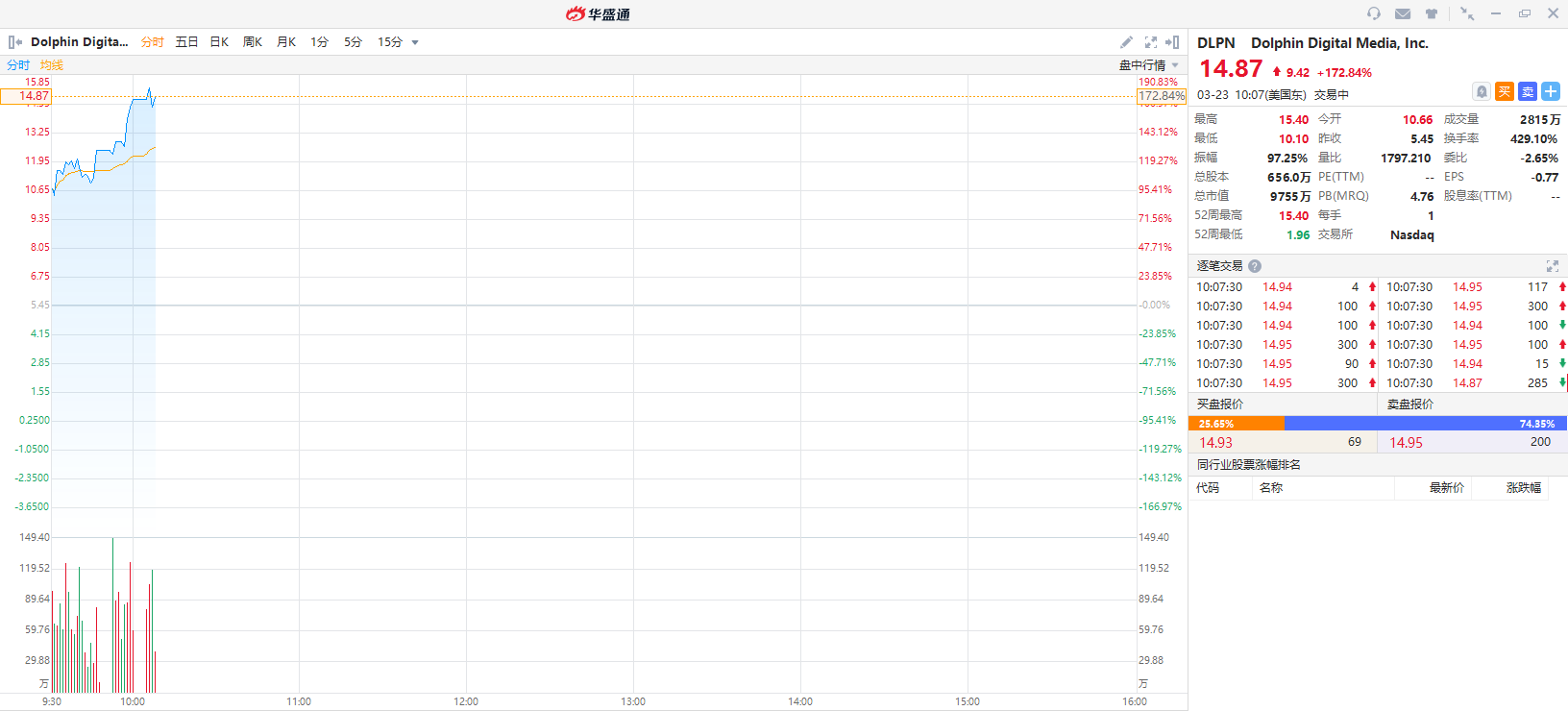Collapse the left panel using the arrow icon

tap(15, 42)
